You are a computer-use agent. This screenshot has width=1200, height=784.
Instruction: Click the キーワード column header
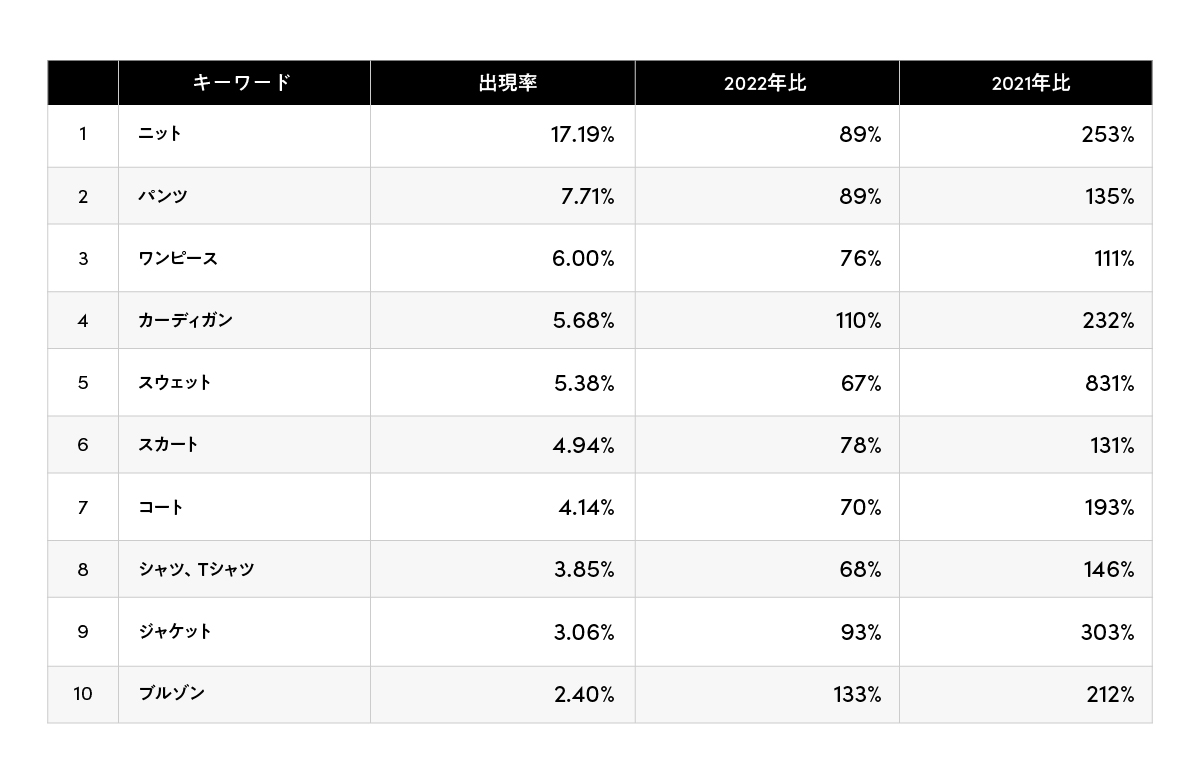(x=241, y=83)
